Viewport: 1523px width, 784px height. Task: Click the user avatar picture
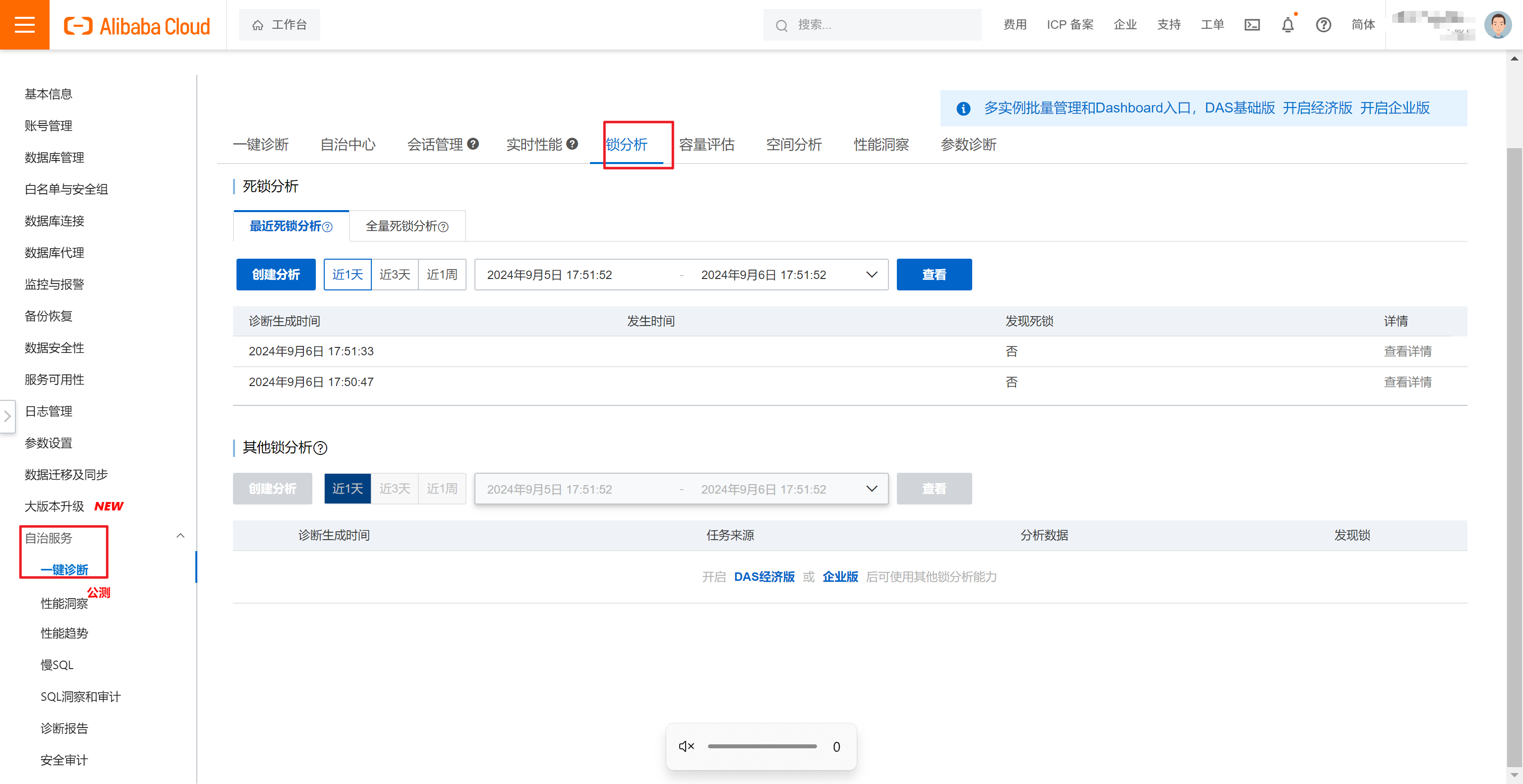[x=1497, y=25]
